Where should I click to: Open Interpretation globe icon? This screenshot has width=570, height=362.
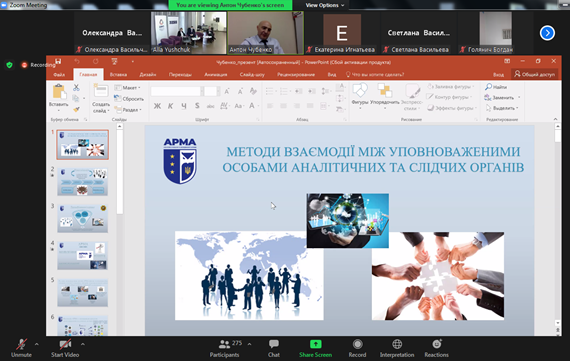click(x=397, y=344)
